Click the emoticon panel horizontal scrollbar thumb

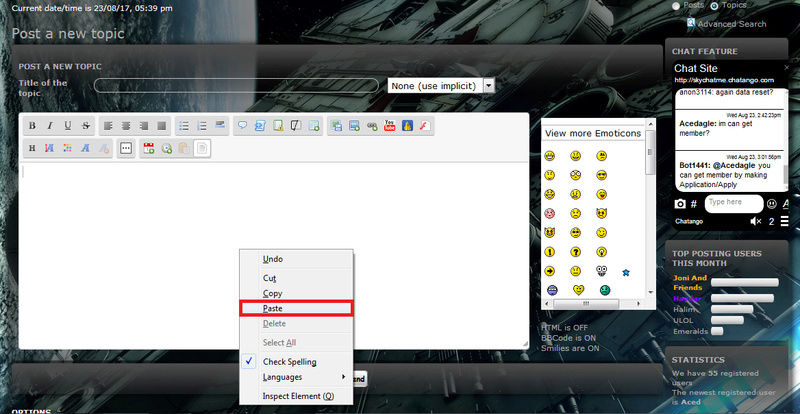(585, 303)
